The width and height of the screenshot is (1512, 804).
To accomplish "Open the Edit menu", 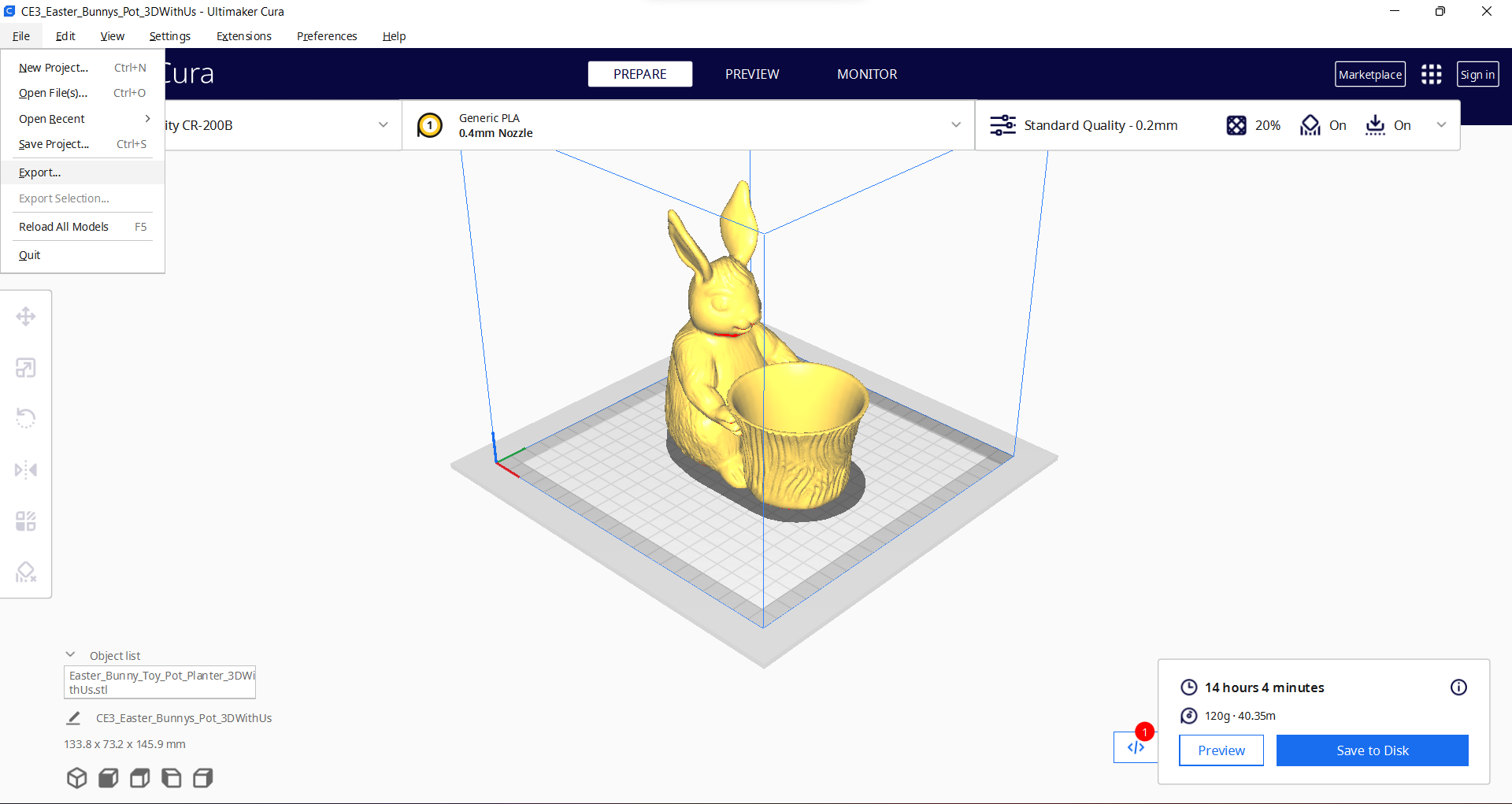I will (x=65, y=36).
